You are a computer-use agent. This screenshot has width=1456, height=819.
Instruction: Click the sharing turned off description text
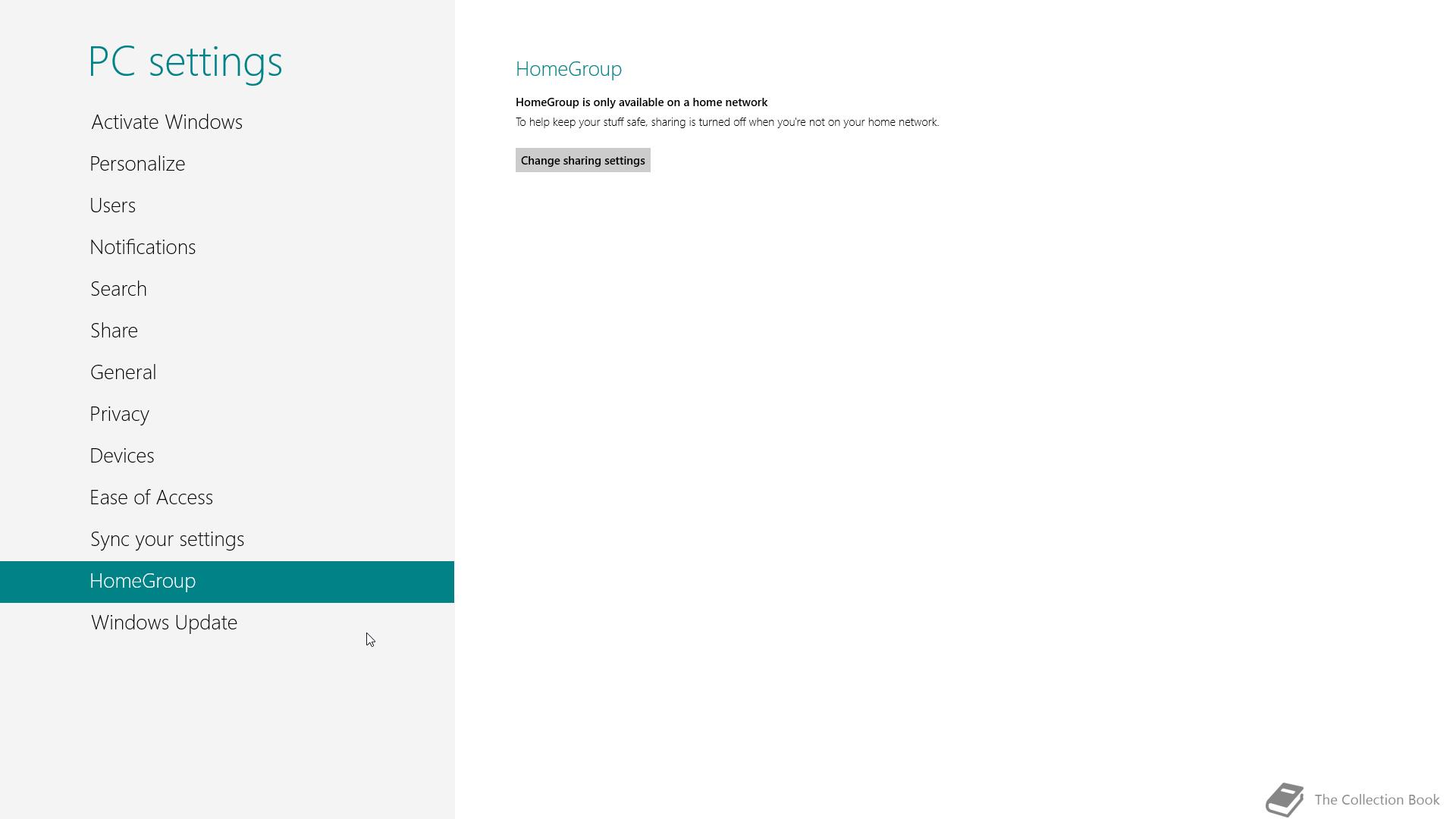point(726,122)
